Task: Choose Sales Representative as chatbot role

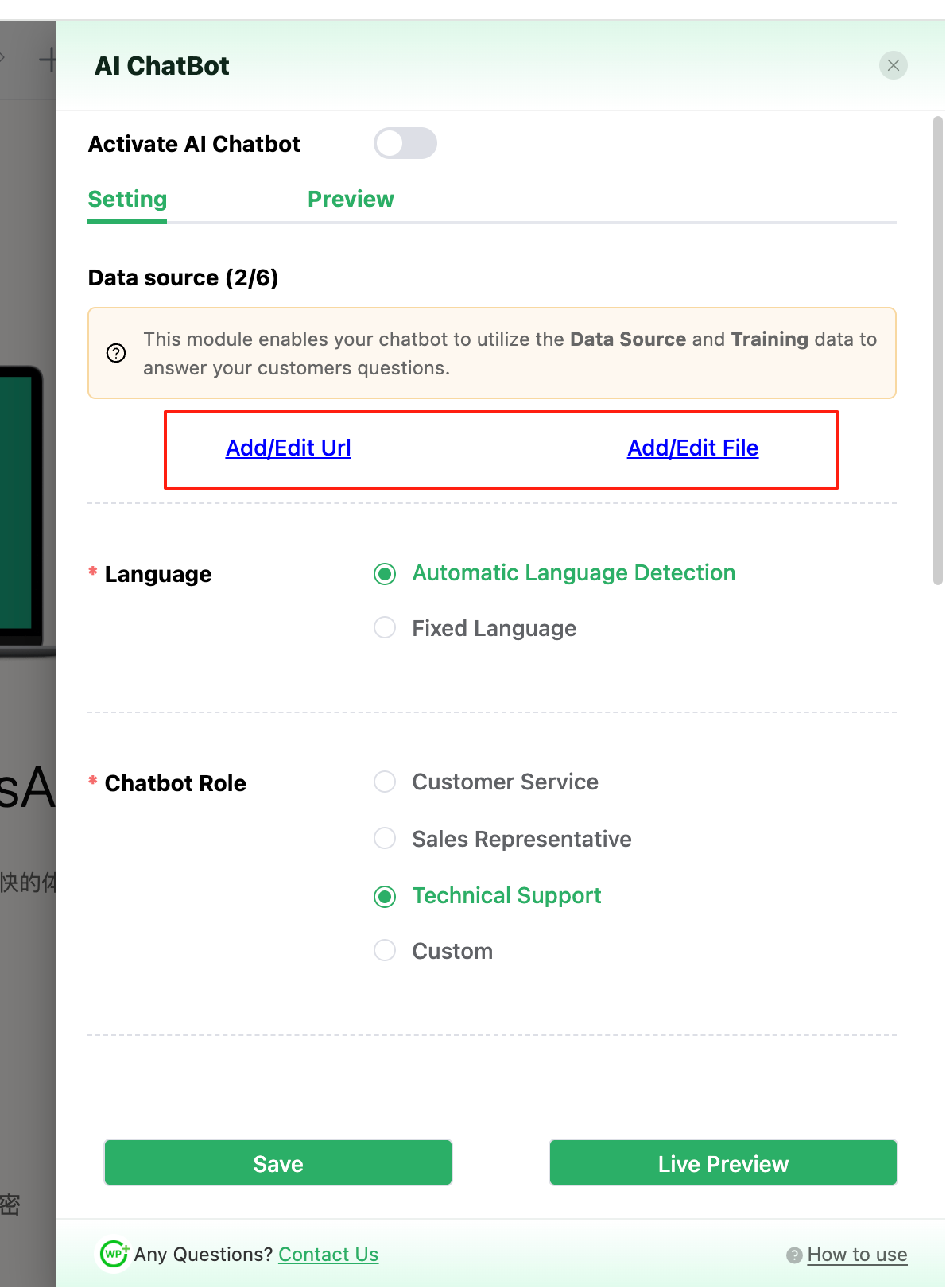Action: click(x=384, y=838)
